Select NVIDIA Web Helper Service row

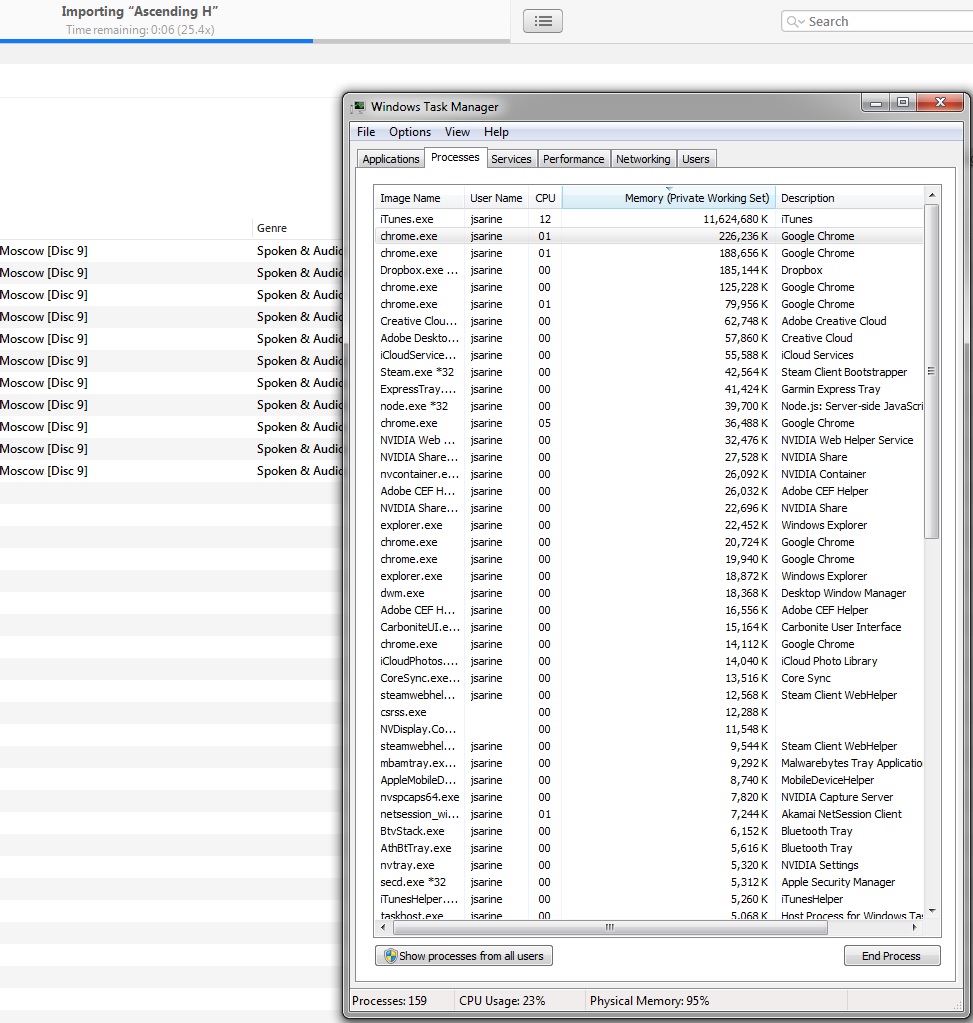point(649,440)
